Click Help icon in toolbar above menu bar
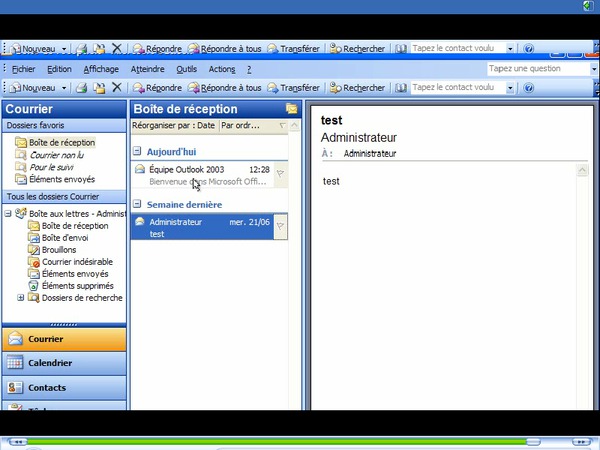 [x=528, y=49]
